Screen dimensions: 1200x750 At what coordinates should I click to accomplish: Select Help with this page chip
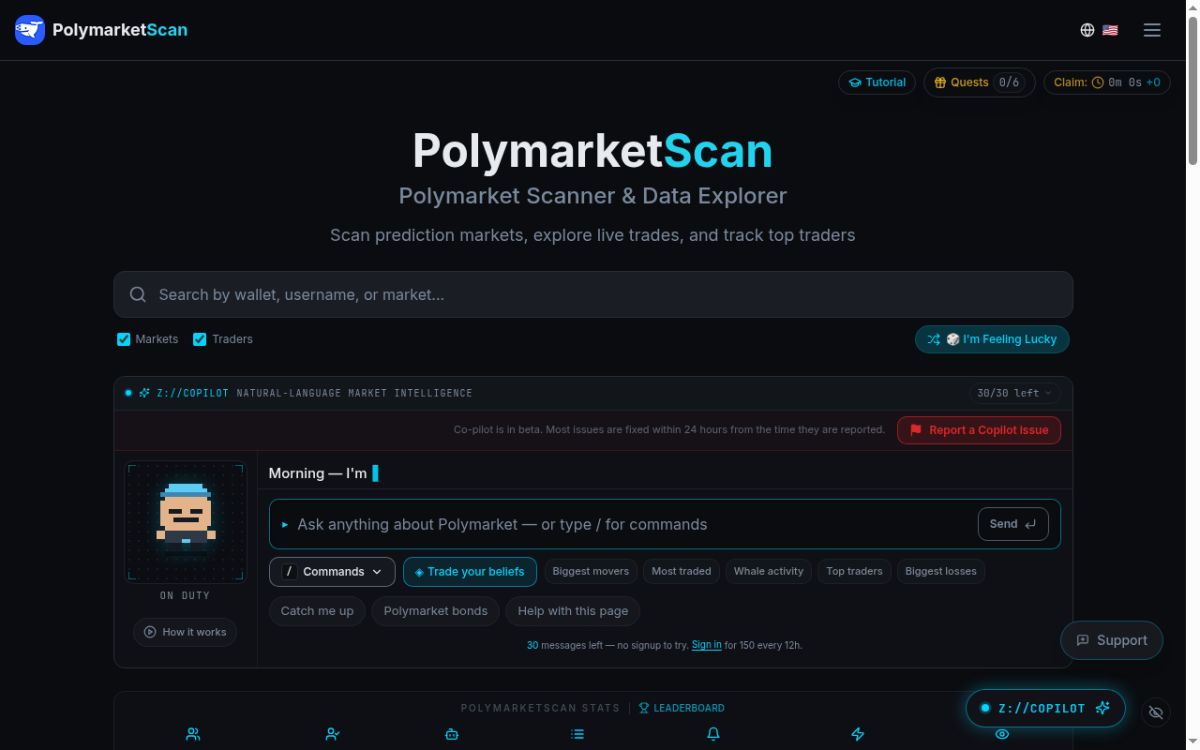573,611
